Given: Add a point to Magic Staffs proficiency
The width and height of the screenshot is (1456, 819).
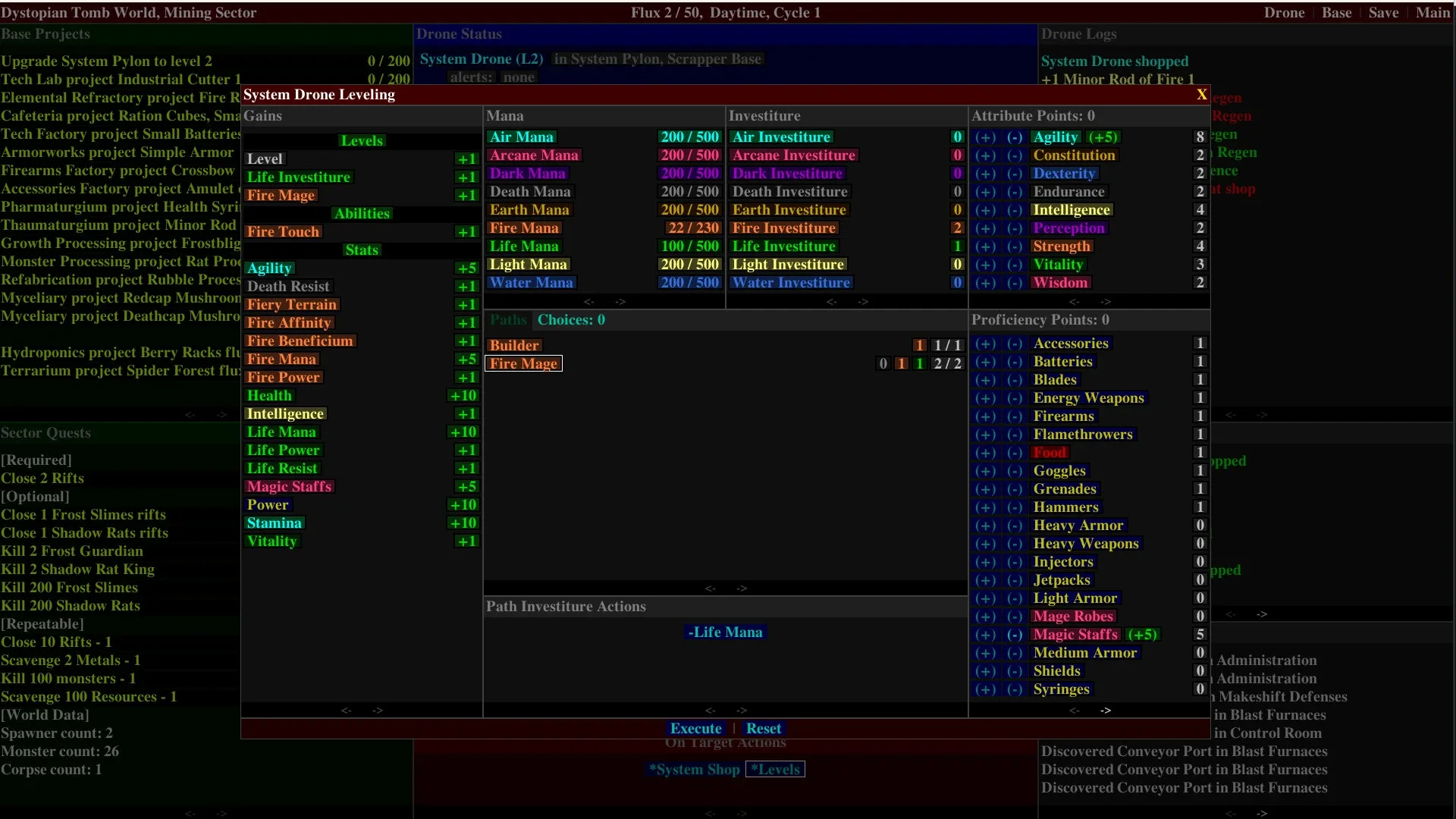Looking at the screenshot, I should 985,635.
